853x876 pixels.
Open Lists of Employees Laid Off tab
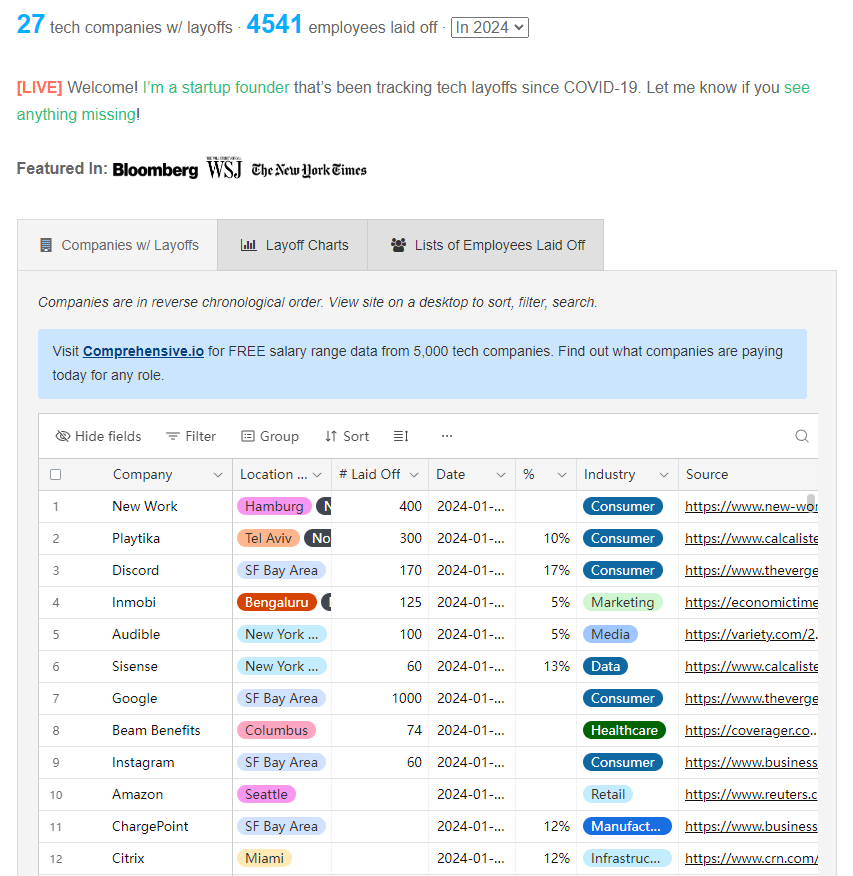(487, 245)
